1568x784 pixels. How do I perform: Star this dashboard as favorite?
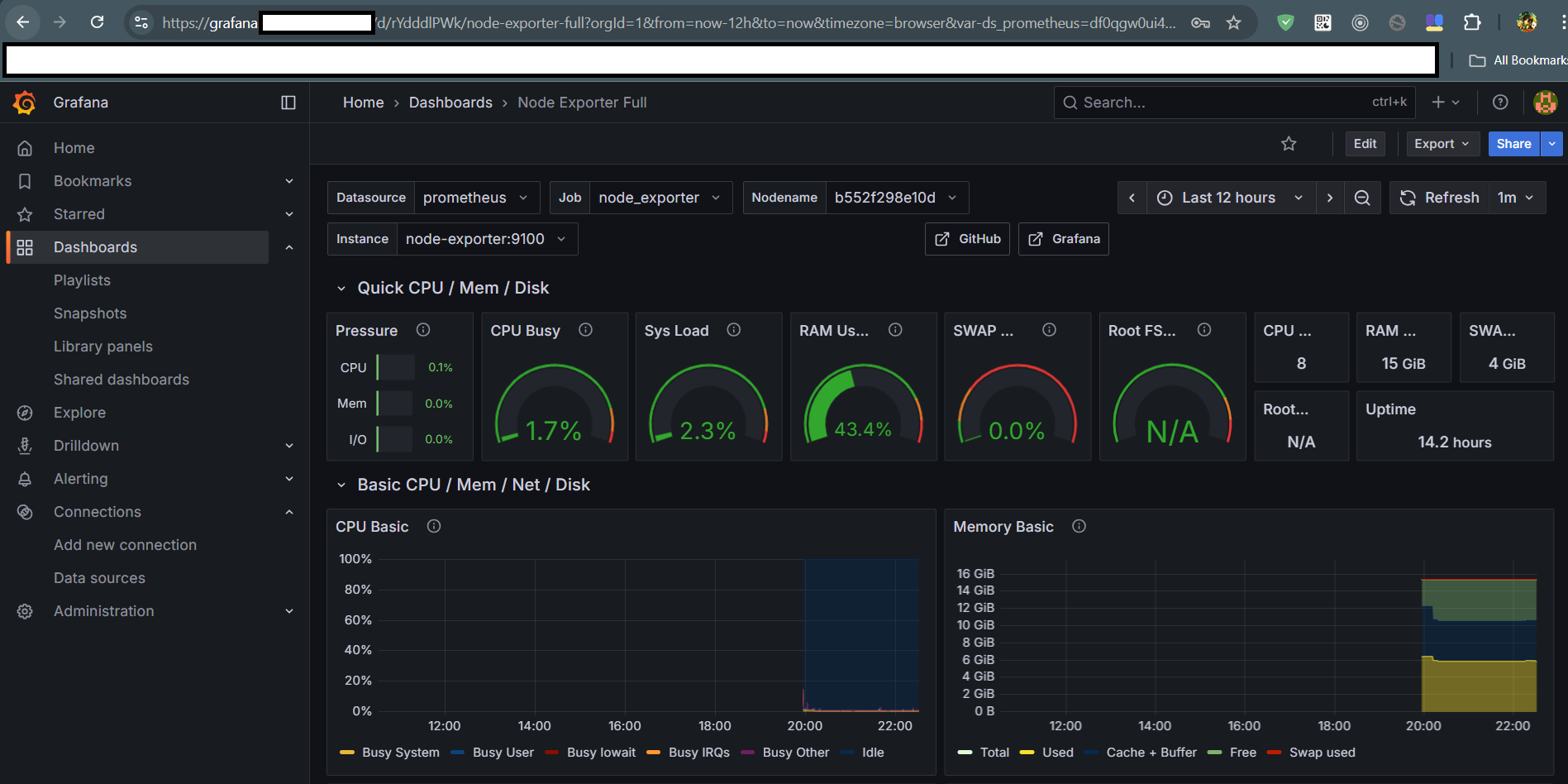tap(1289, 144)
